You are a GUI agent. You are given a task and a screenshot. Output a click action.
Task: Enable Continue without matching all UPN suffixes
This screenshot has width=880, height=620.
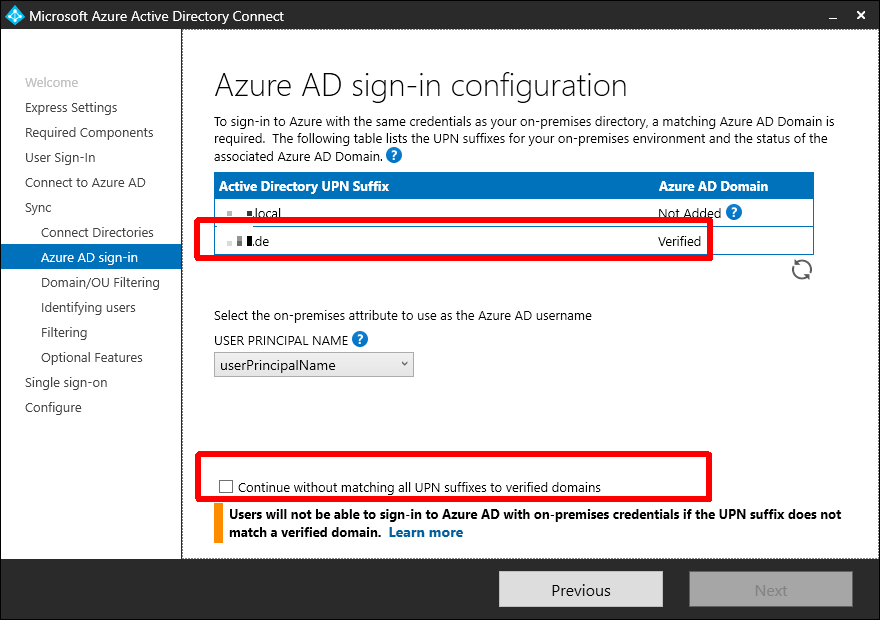226,487
